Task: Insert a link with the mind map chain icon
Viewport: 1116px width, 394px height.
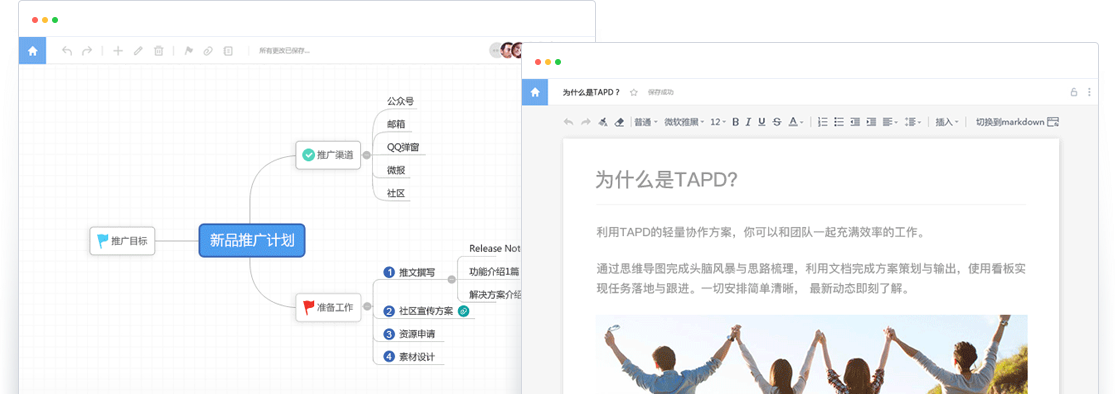Action: (208, 50)
